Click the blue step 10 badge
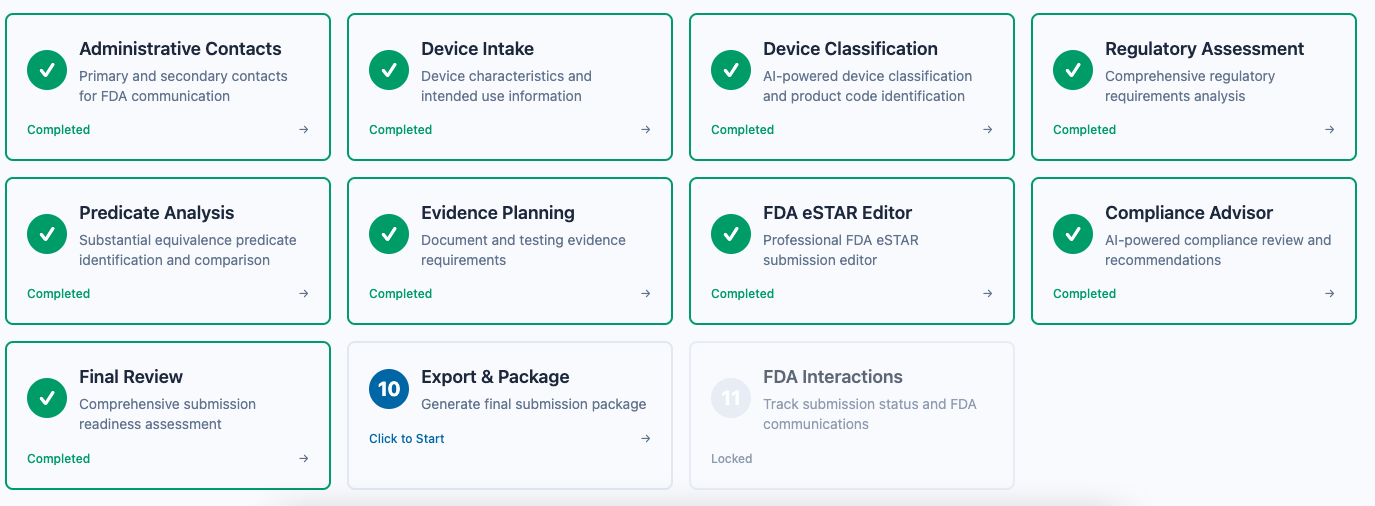 389,389
